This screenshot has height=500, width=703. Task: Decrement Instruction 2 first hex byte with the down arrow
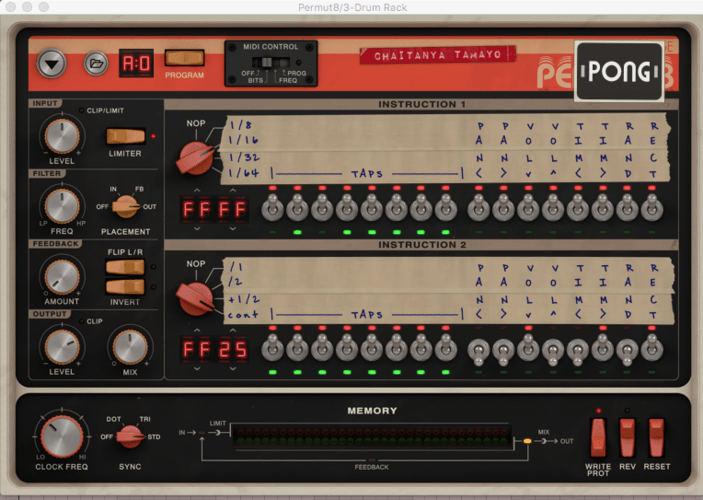point(197,369)
